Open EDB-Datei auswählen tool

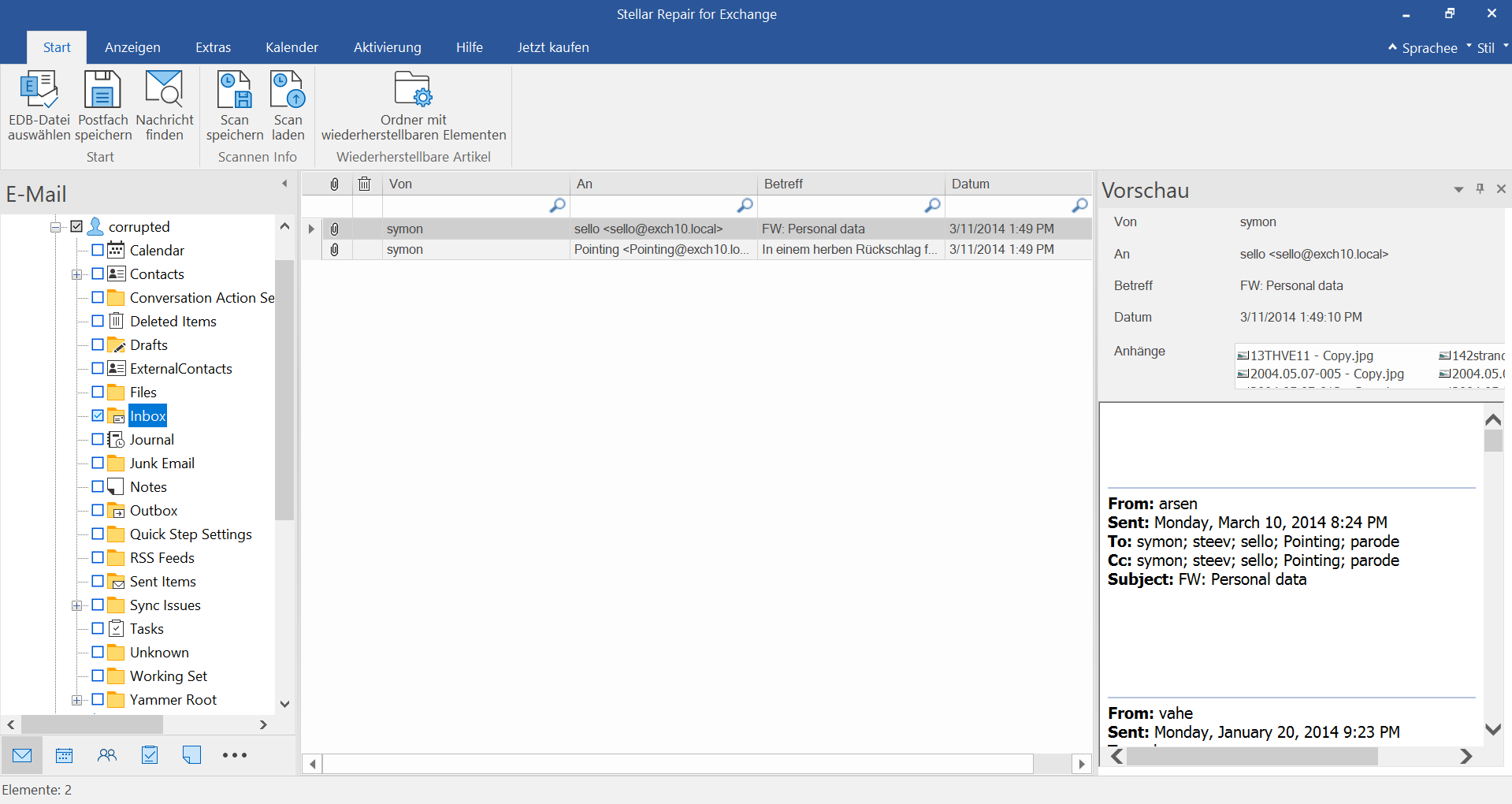click(39, 105)
